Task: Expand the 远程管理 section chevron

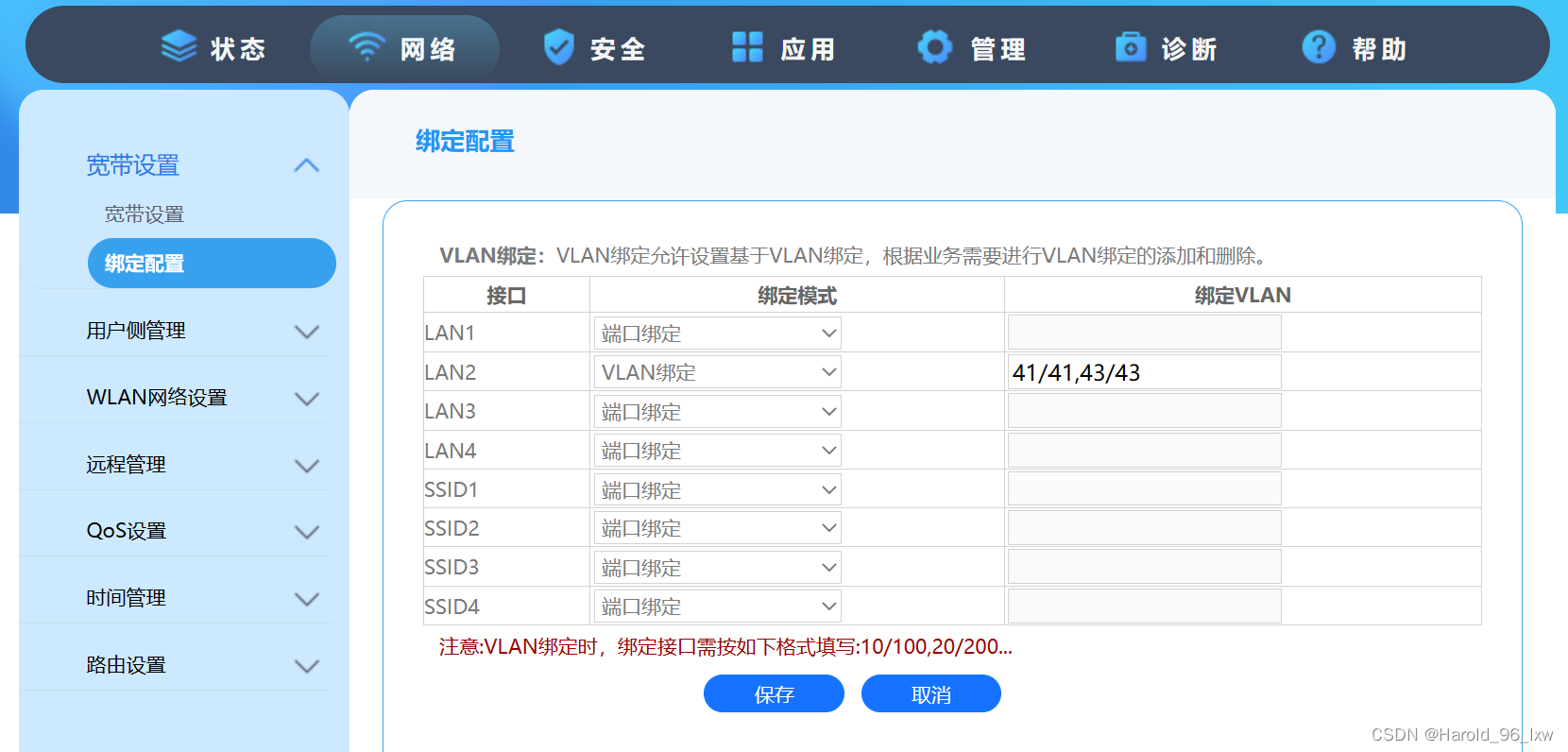Action: point(307,466)
